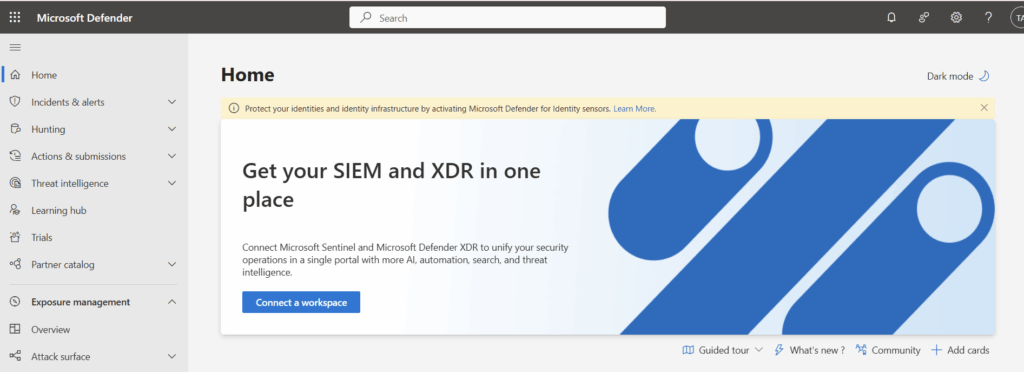Collapse Exposure management chevron
Image resolution: width=1024 pixels, height=372 pixels.
tap(172, 302)
